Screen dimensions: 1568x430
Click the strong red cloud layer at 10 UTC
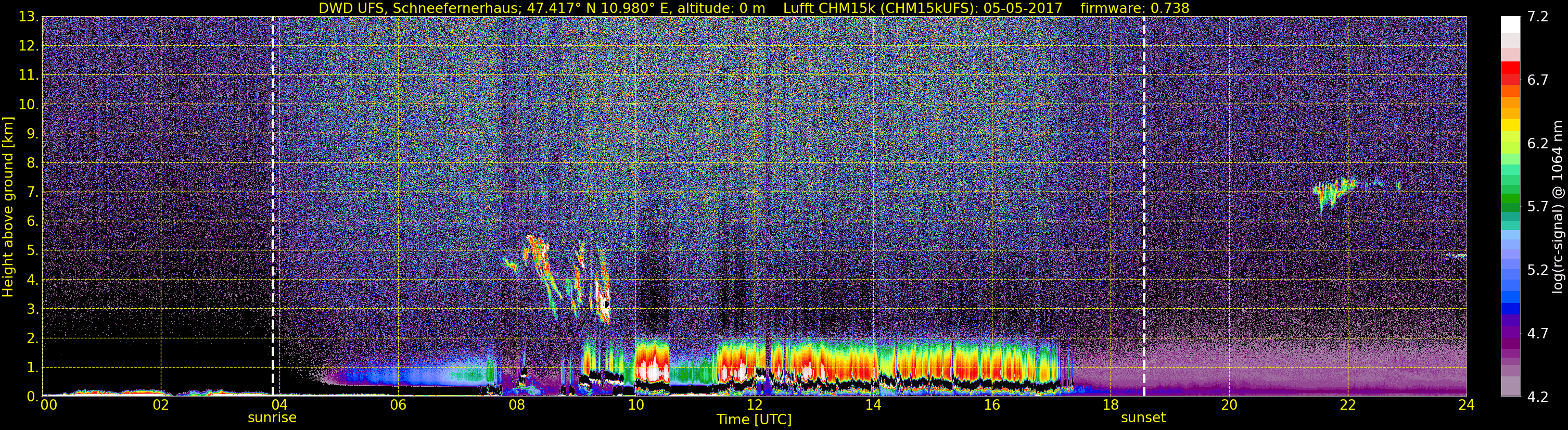pos(652,362)
